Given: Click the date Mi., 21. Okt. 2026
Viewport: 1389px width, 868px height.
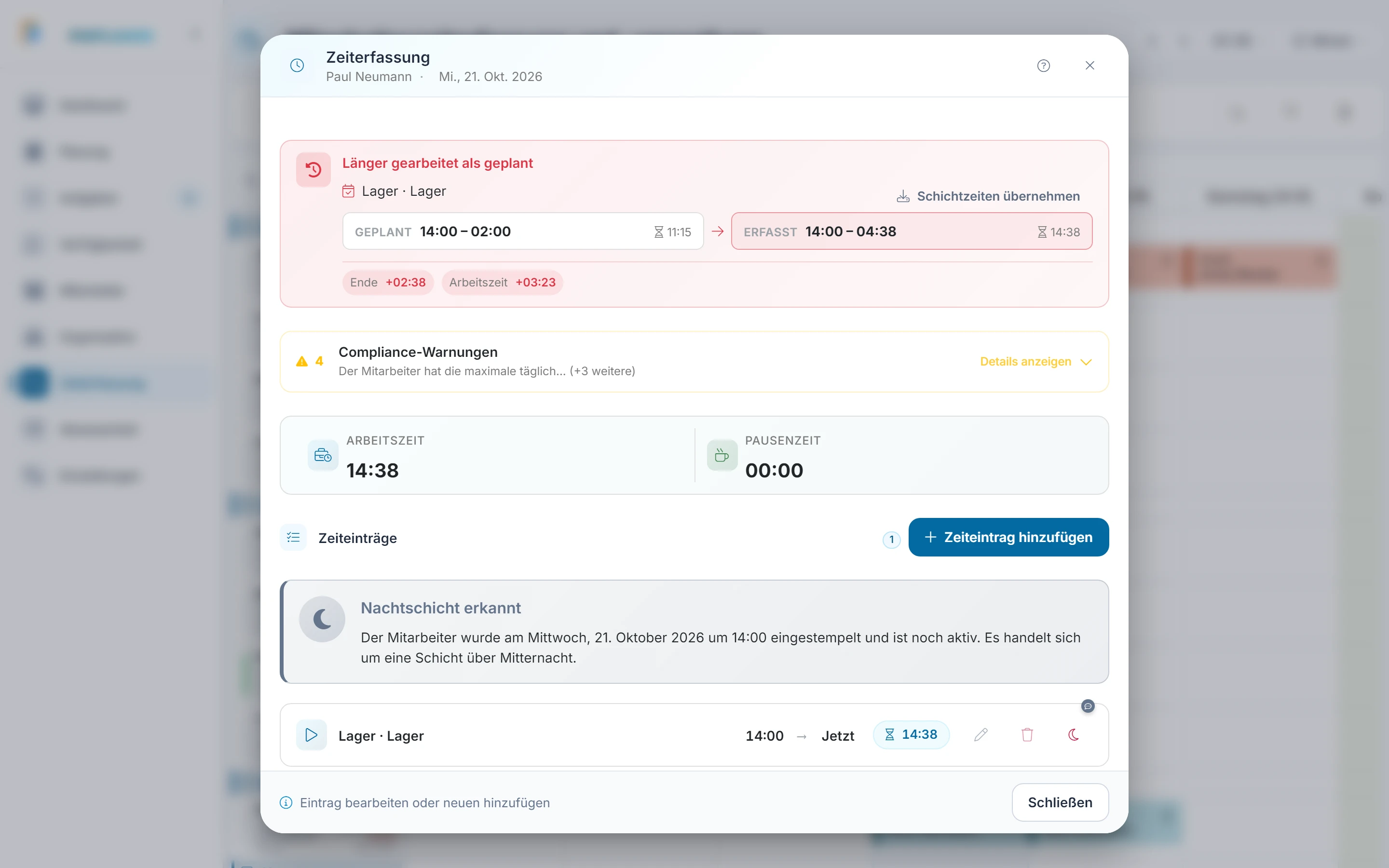Looking at the screenshot, I should pyautogui.click(x=490, y=77).
